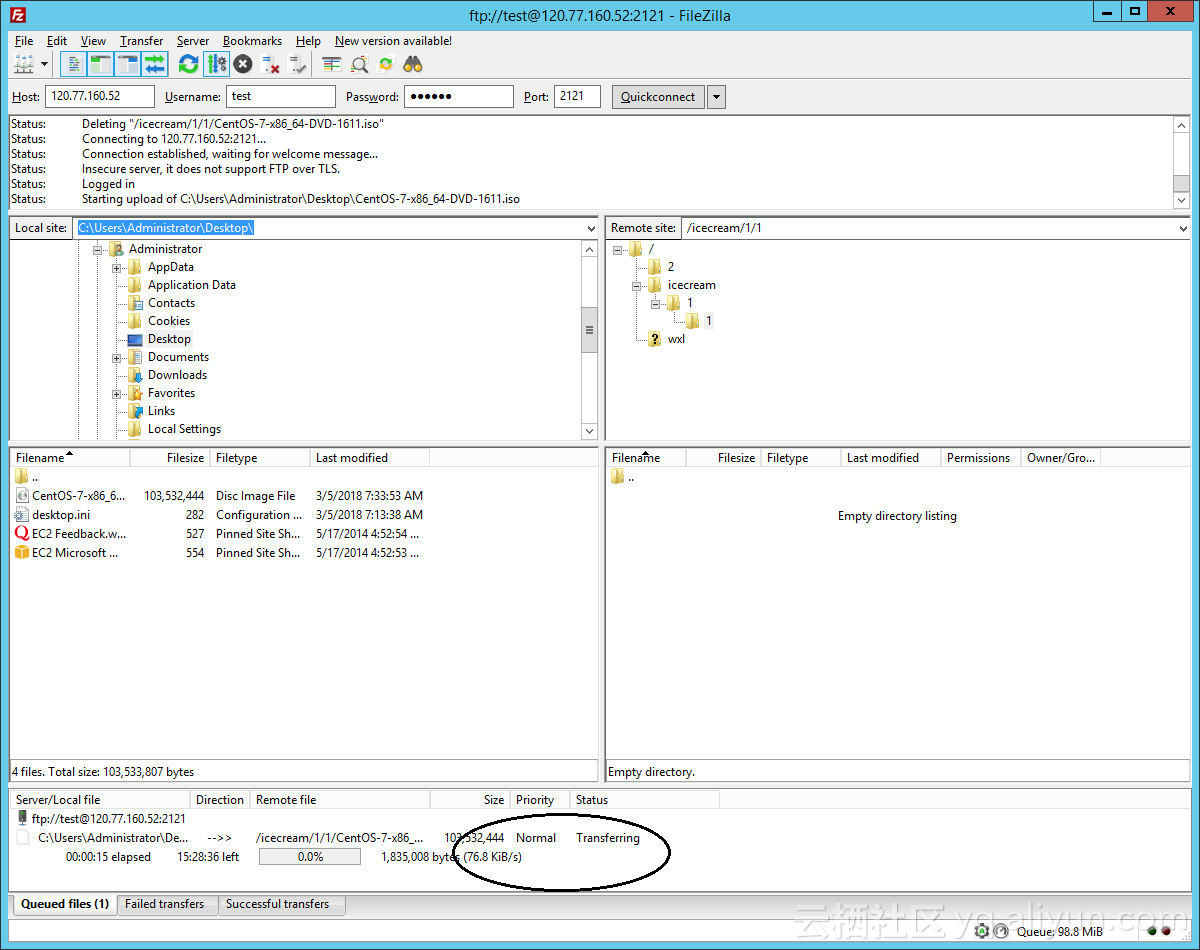Click the Host input field

coord(100,97)
